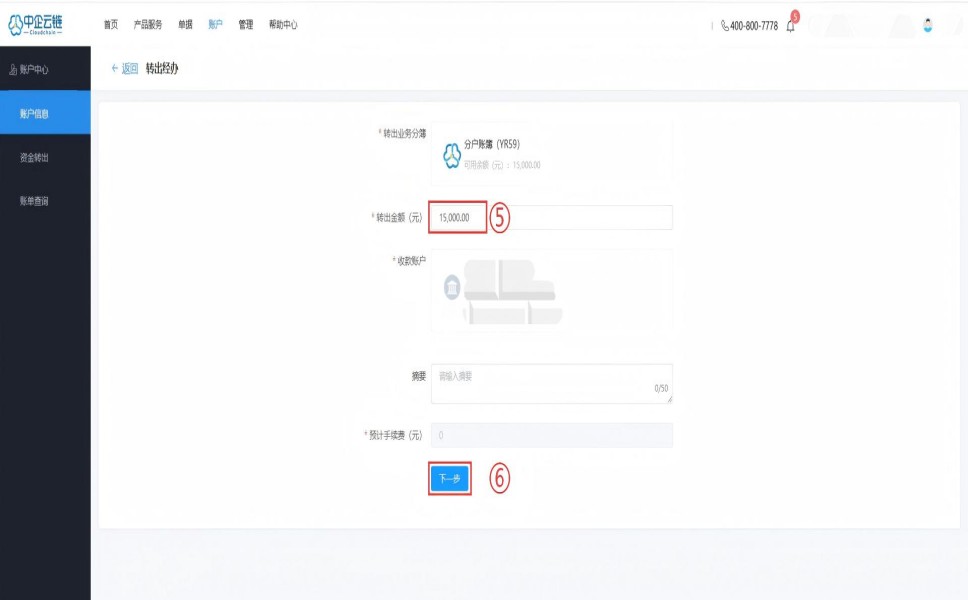Click the 返回 link

[130, 68]
